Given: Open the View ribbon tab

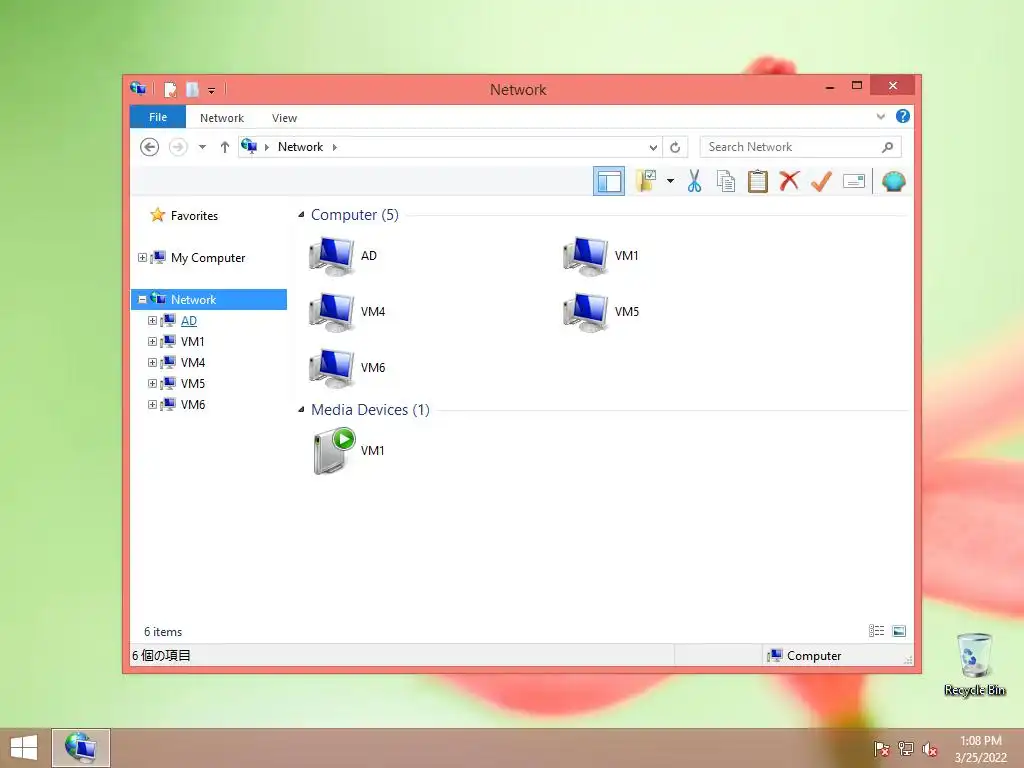Looking at the screenshot, I should coord(284,118).
